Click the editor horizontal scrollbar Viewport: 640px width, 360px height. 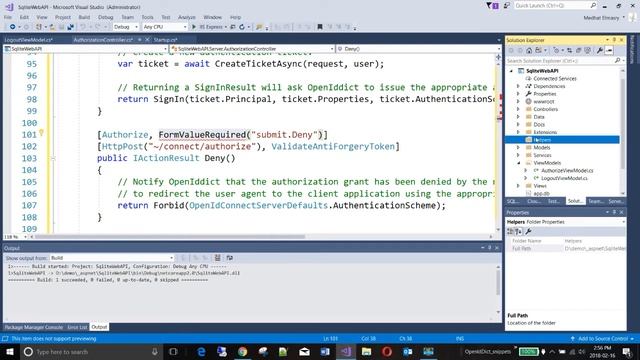169,236
